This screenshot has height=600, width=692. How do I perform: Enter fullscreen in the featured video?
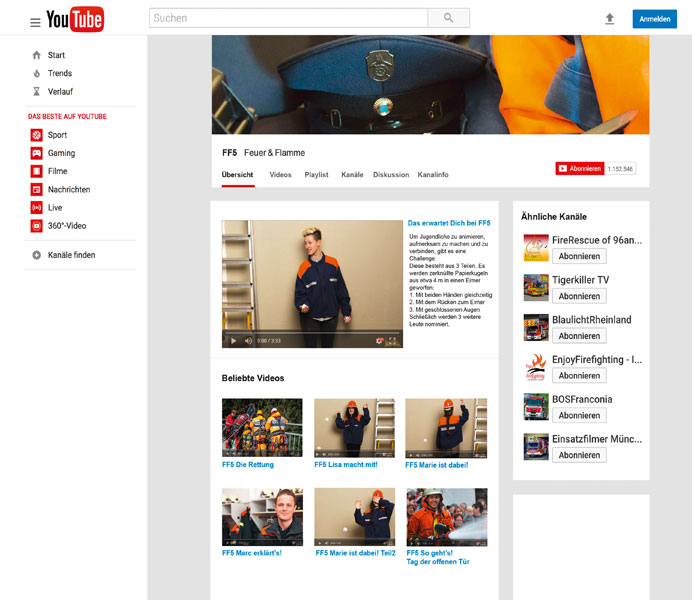tap(393, 341)
